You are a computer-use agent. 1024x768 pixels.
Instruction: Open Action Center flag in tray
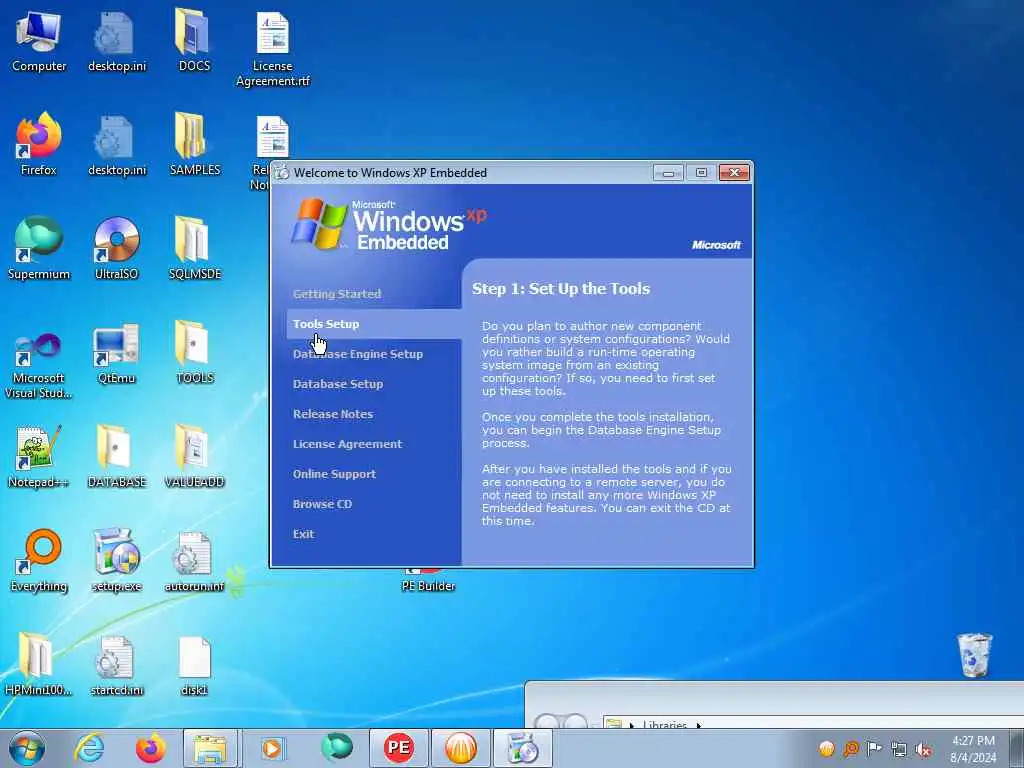coord(874,749)
